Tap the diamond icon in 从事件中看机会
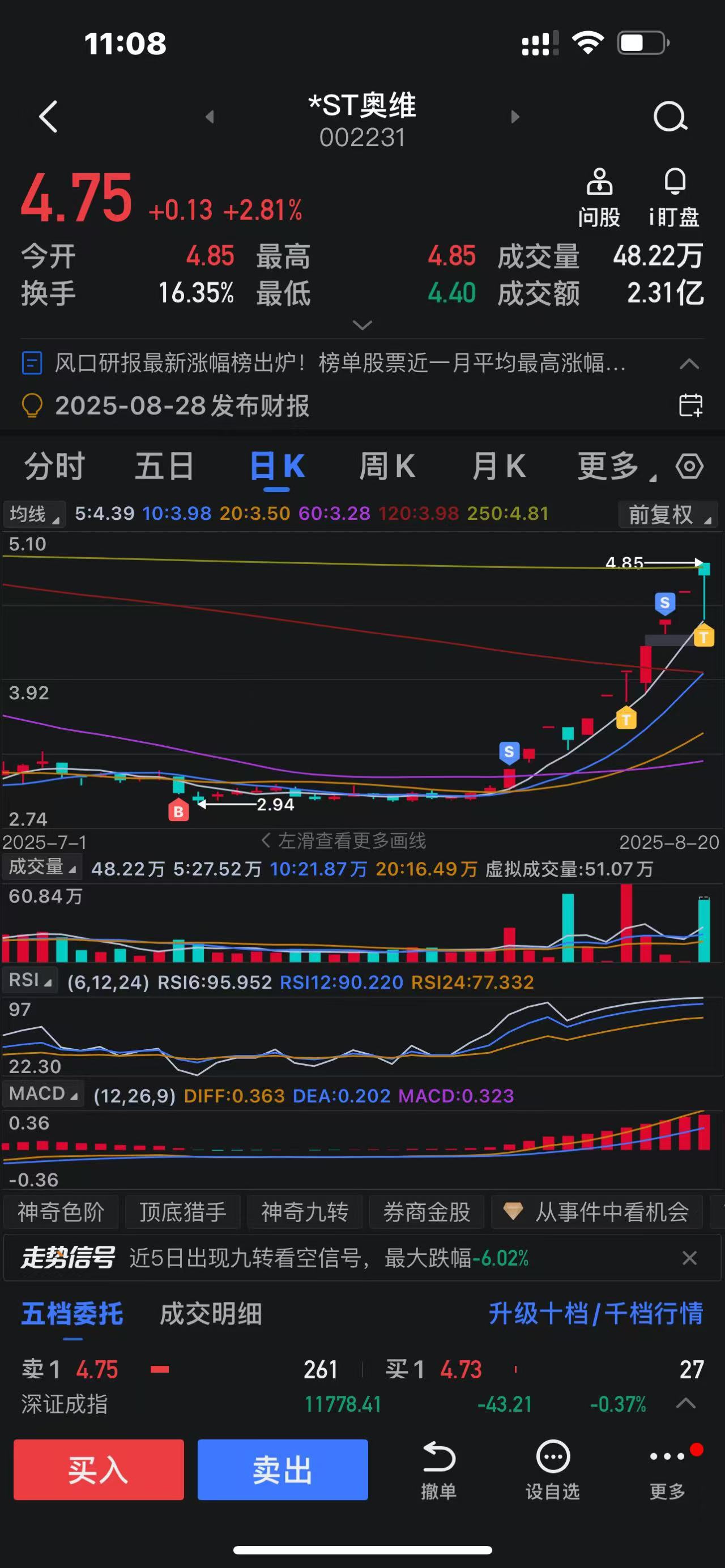Image resolution: width=725 pixels, height=1568 pixels. pyautogui.click(x=513, y=1211)
